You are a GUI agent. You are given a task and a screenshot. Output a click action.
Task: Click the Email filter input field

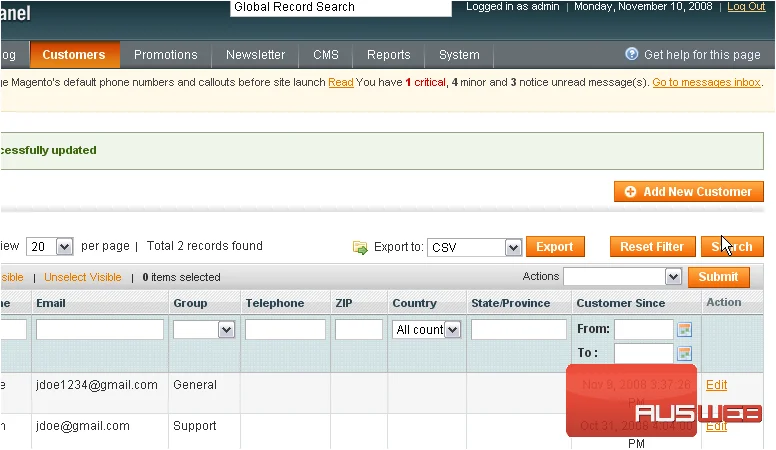100,330
